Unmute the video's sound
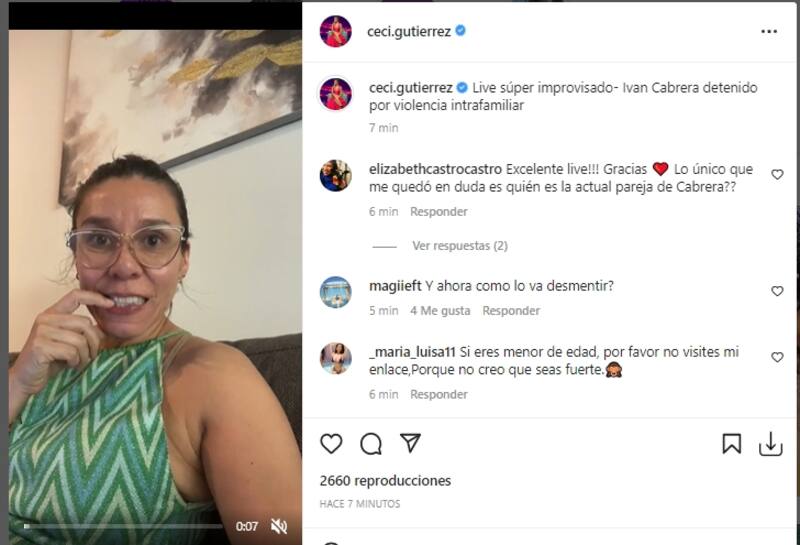800x545 pixels. click(x=279, y=526)
